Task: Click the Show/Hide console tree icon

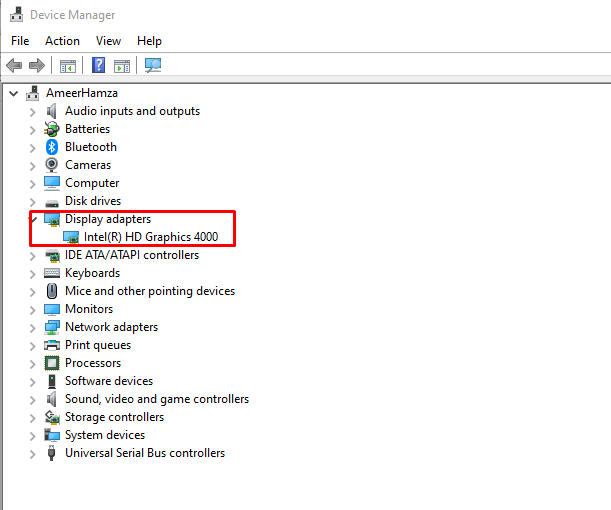Action: (68, 66)
